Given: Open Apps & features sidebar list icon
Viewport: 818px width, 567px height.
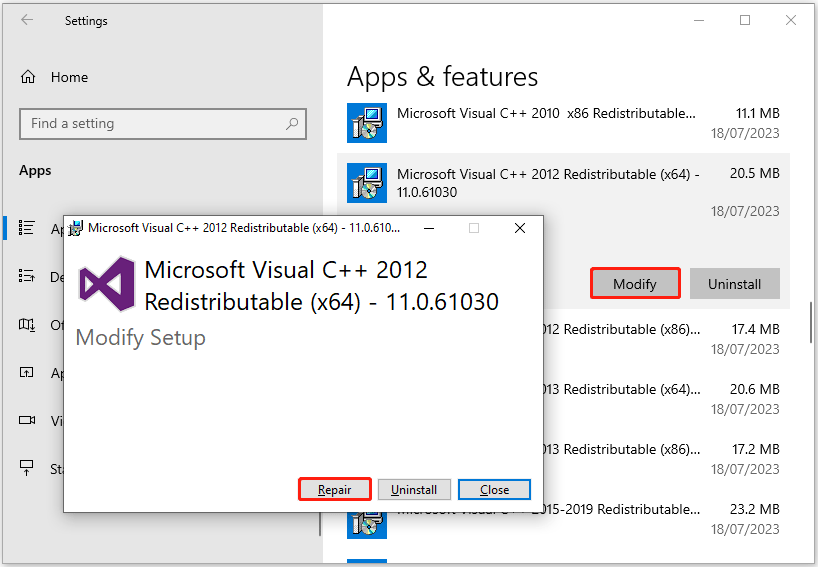Looking at the screenshot, I should 27,228.
